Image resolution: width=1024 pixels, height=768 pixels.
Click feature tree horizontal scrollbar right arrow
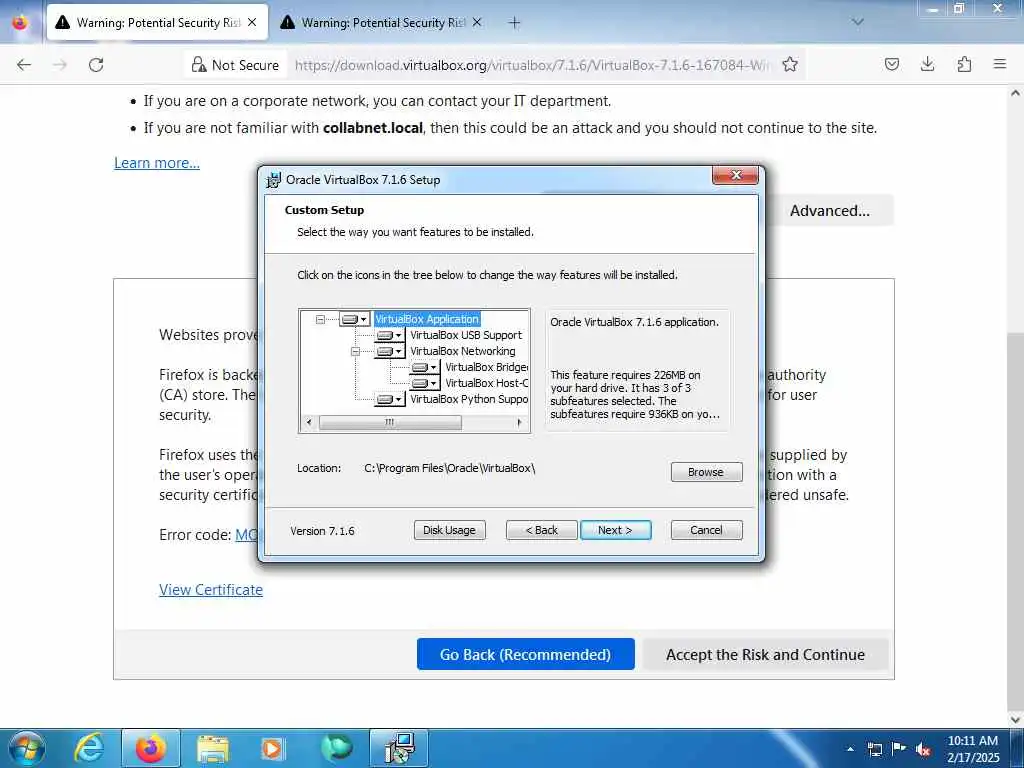pyautogui.click(x=519, y=423)
